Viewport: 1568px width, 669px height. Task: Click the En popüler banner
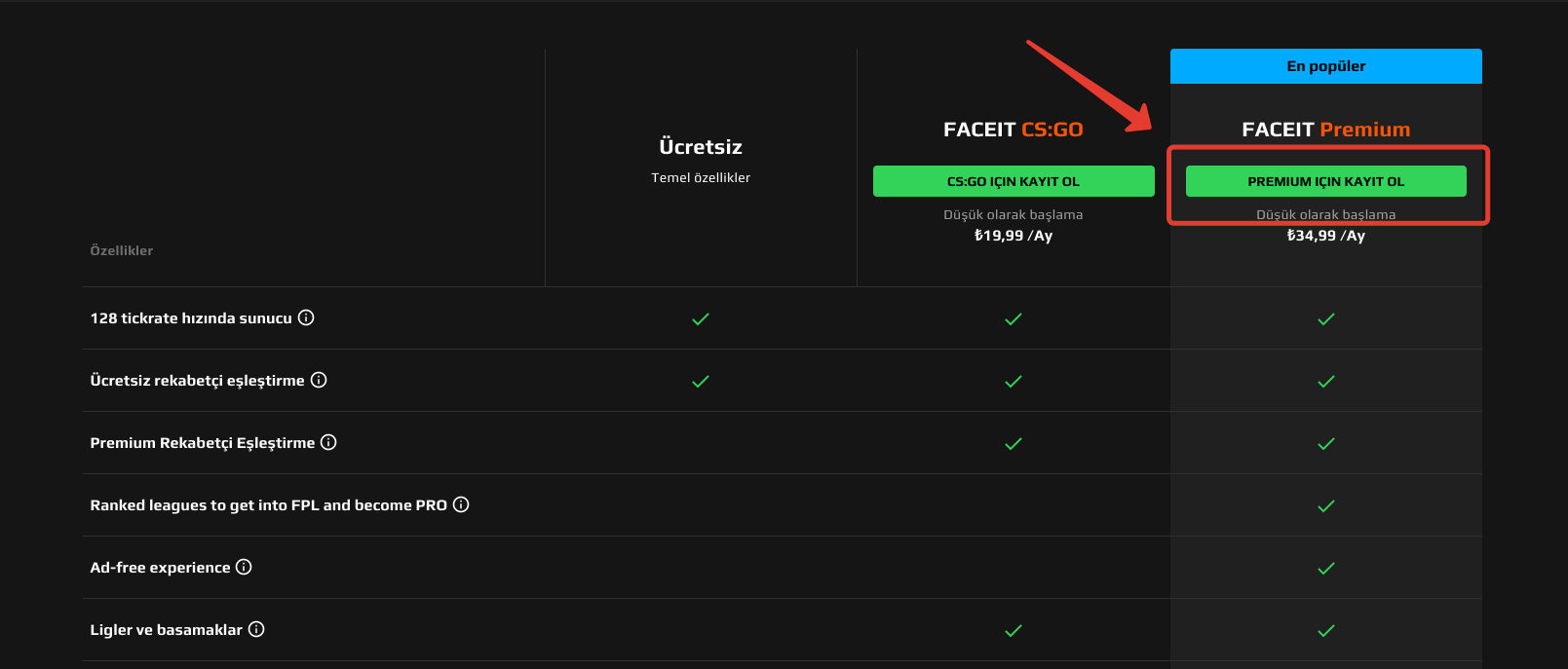tap(1326, 66)
